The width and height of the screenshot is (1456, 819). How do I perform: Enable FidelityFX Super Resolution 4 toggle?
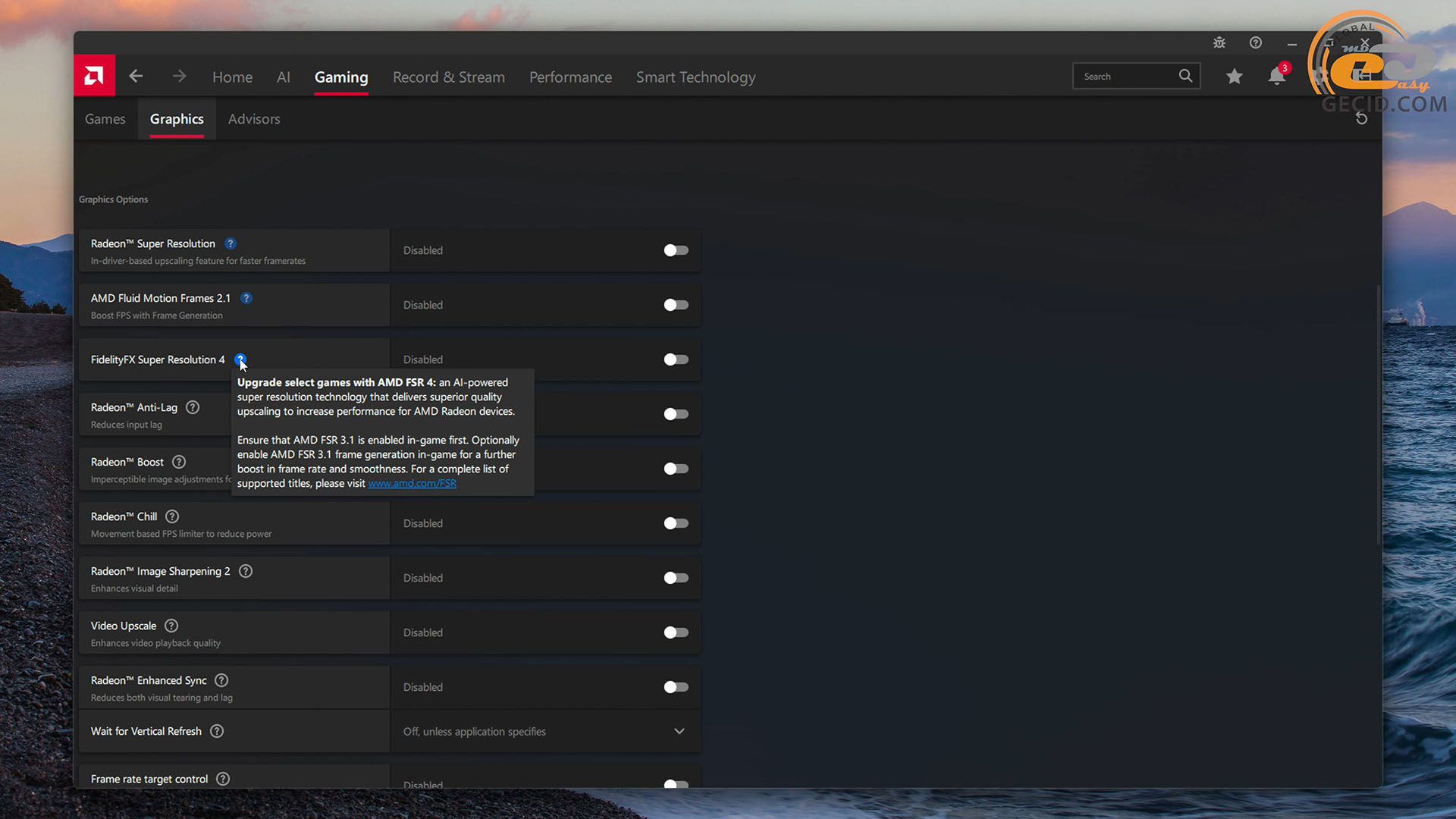point(676,359)
